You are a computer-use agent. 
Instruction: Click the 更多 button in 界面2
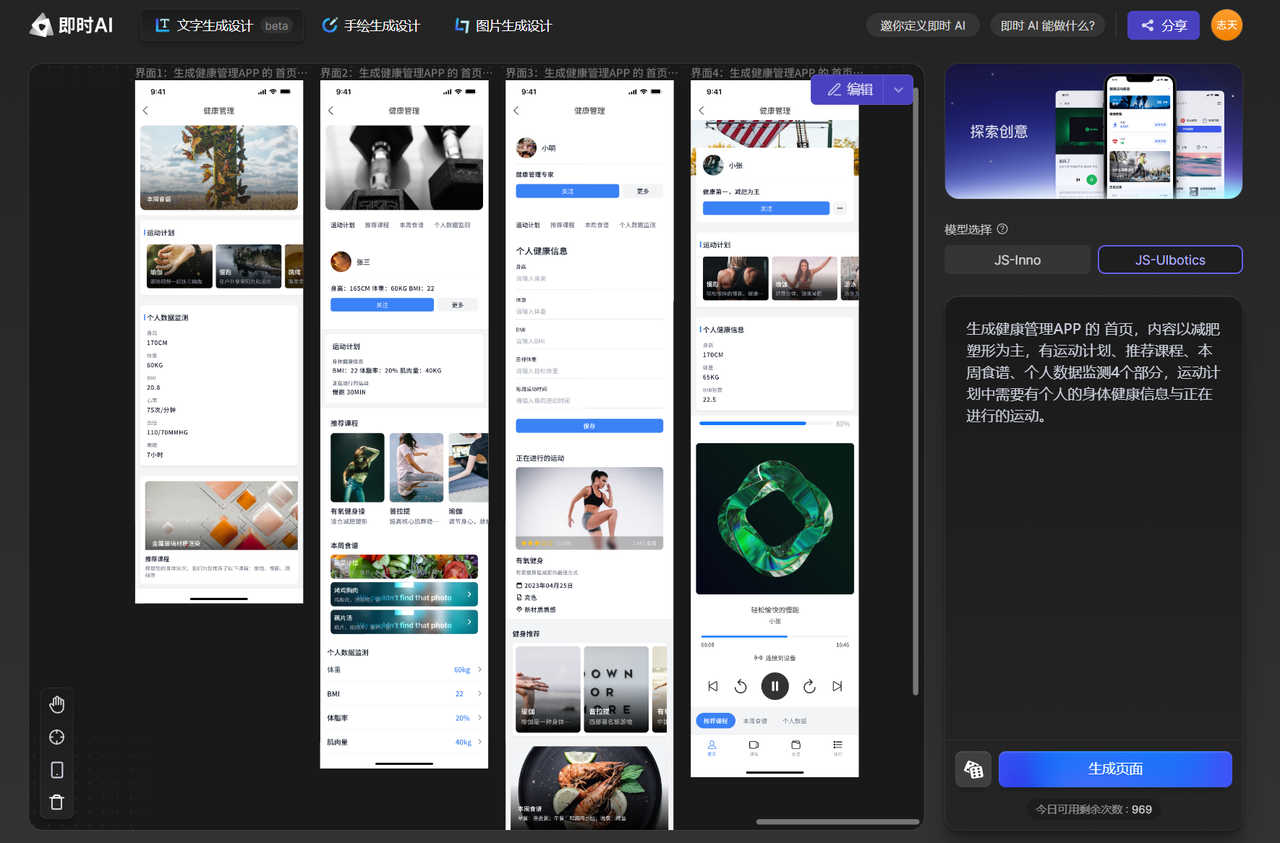coord(458,305)
